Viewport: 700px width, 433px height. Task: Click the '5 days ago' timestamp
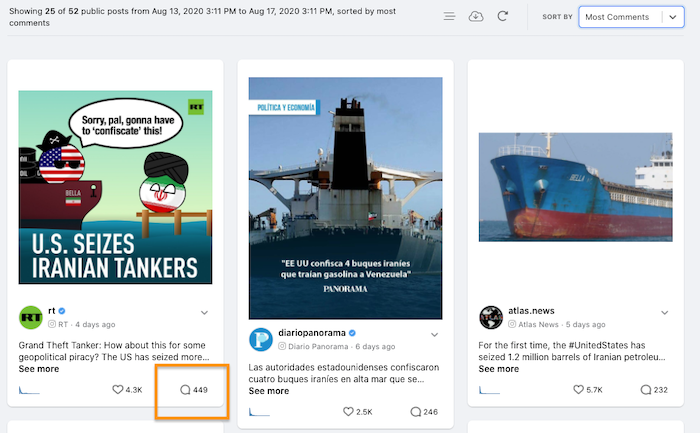click(585, 325)
